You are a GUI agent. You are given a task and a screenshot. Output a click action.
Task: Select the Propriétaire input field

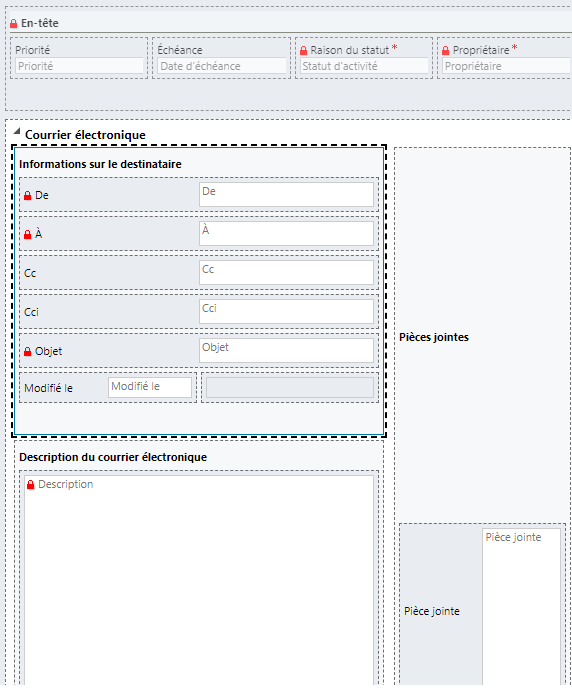click(x=507, y=66)
